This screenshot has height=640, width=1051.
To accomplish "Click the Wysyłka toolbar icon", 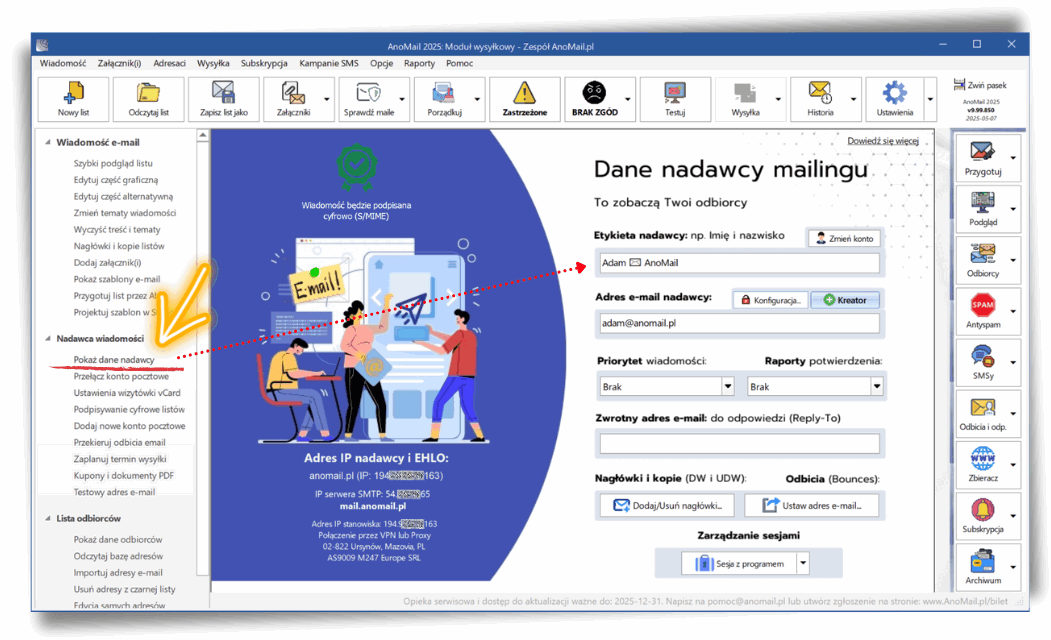I will (745, 99).
